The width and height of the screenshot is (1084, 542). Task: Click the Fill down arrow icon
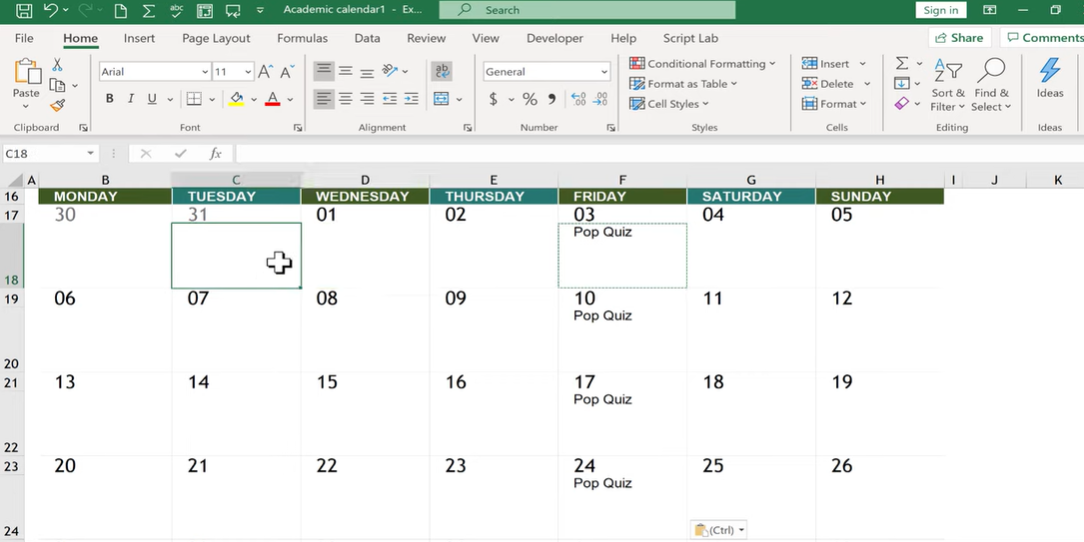pos(901,84)
